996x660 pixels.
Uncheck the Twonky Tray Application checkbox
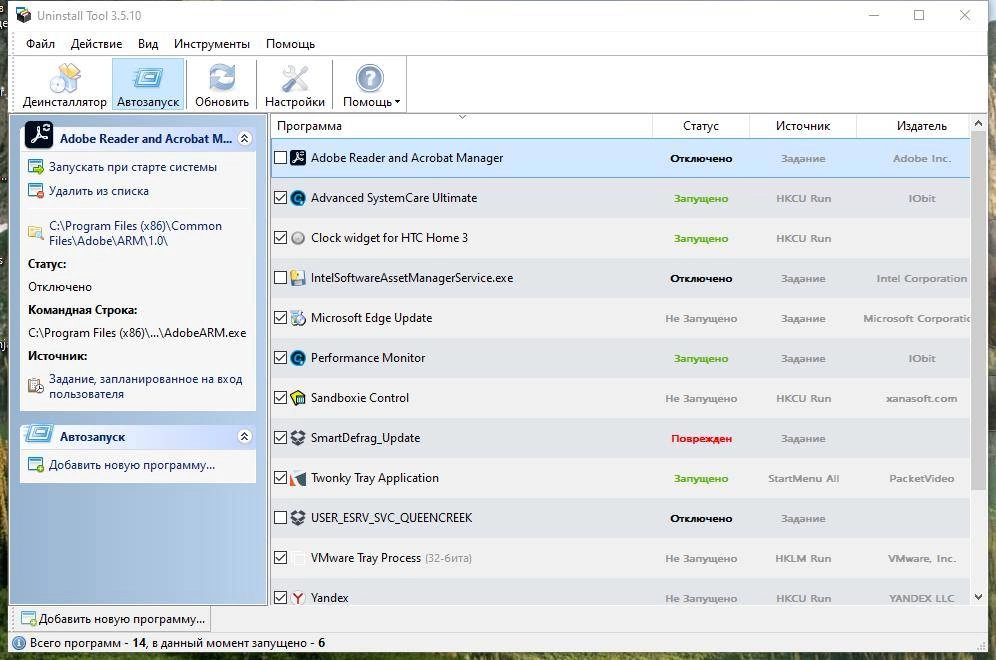280,478
